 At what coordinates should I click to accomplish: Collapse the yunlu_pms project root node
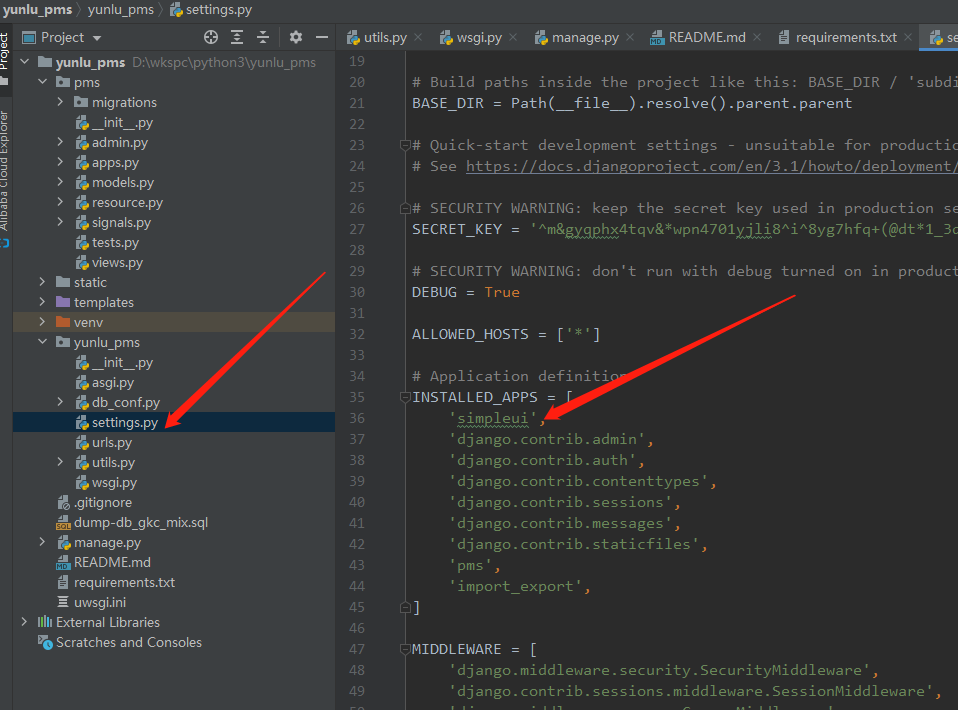pos(24,62)
